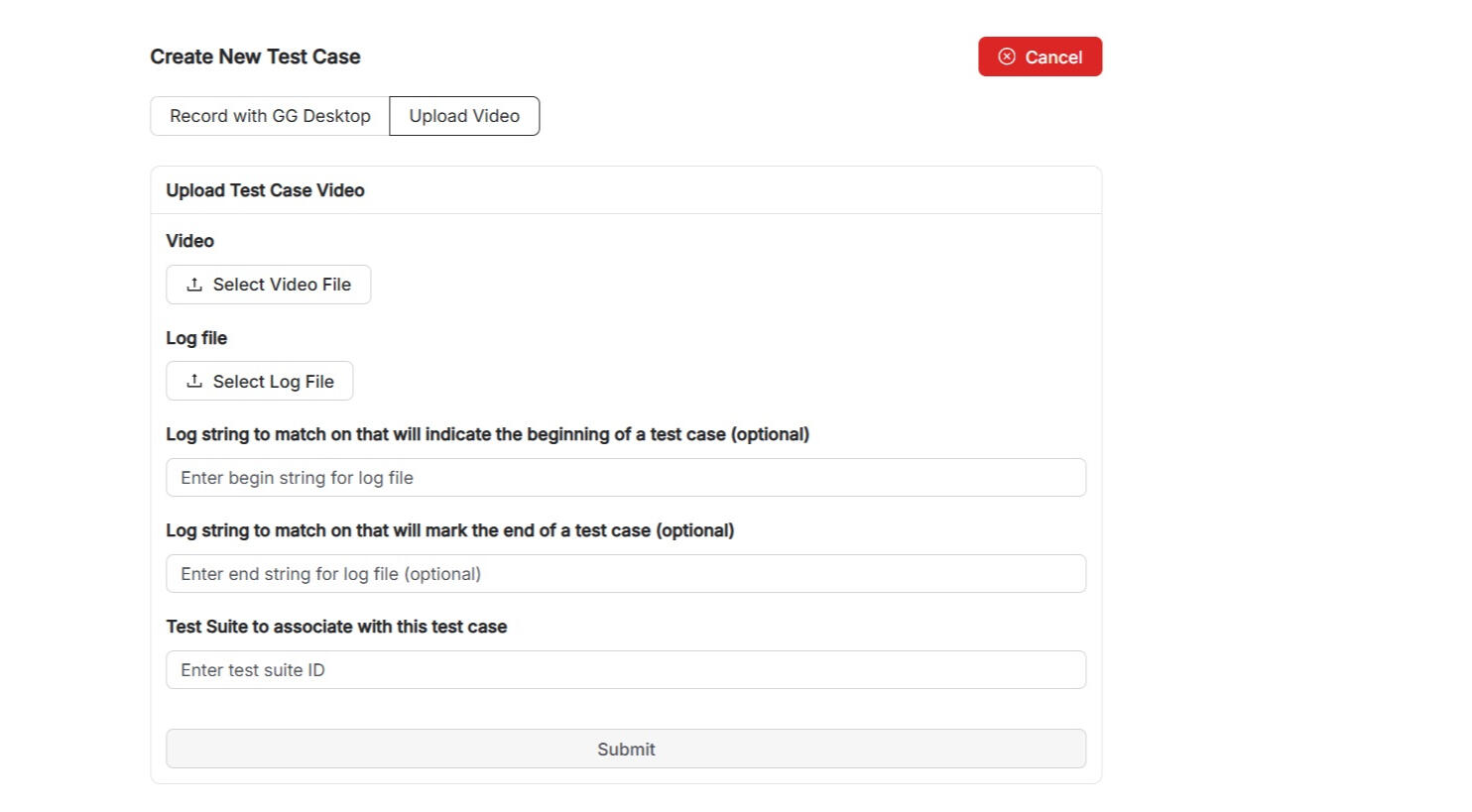Click the upload icon inside Select Log File
The height and width of the screenshot is (812, 1472).
pyautogui.click(x=194, y=381)
